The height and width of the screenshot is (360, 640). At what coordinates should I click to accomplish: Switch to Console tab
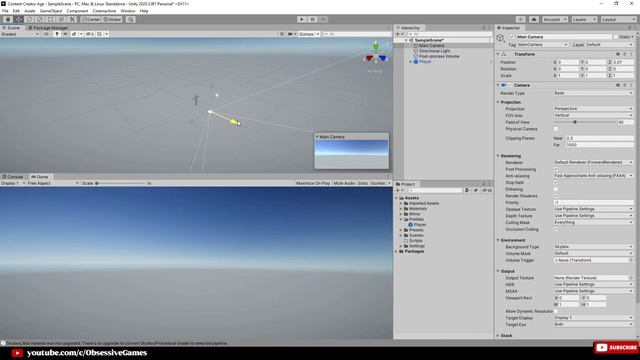13,177
